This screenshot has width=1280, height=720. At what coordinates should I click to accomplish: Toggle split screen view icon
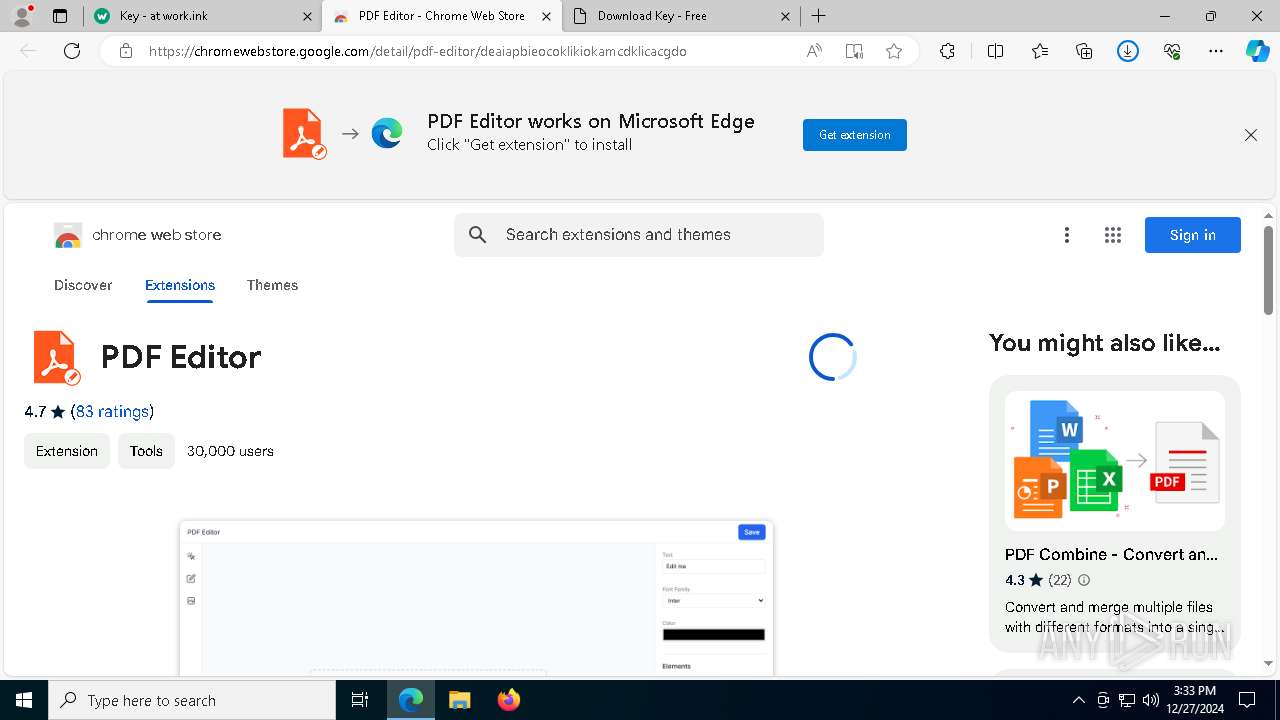click(x=995, y=51)
